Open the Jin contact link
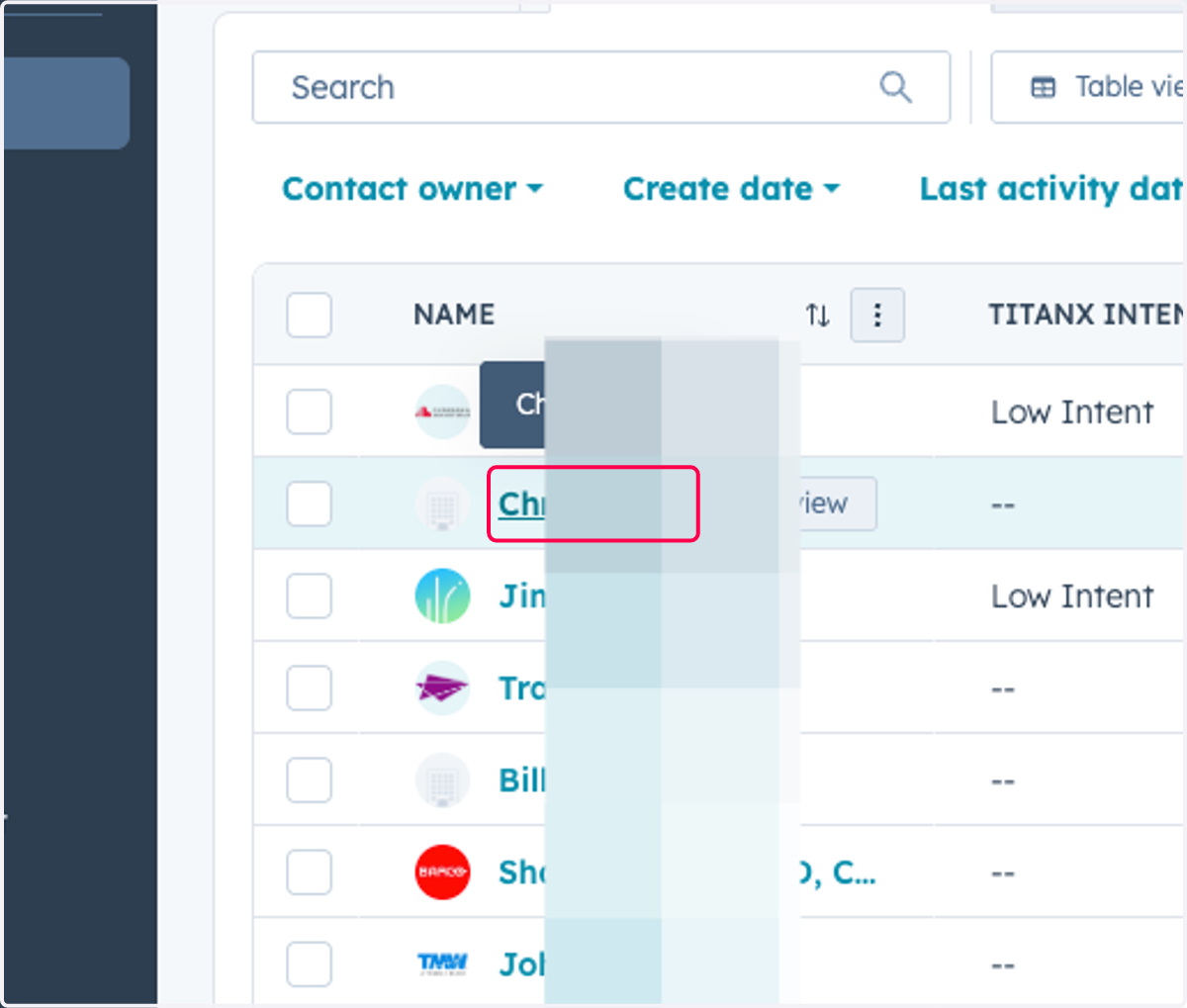Image resolution: width=1187 pixels, height=1008 pixels. [x=522, y=596]
